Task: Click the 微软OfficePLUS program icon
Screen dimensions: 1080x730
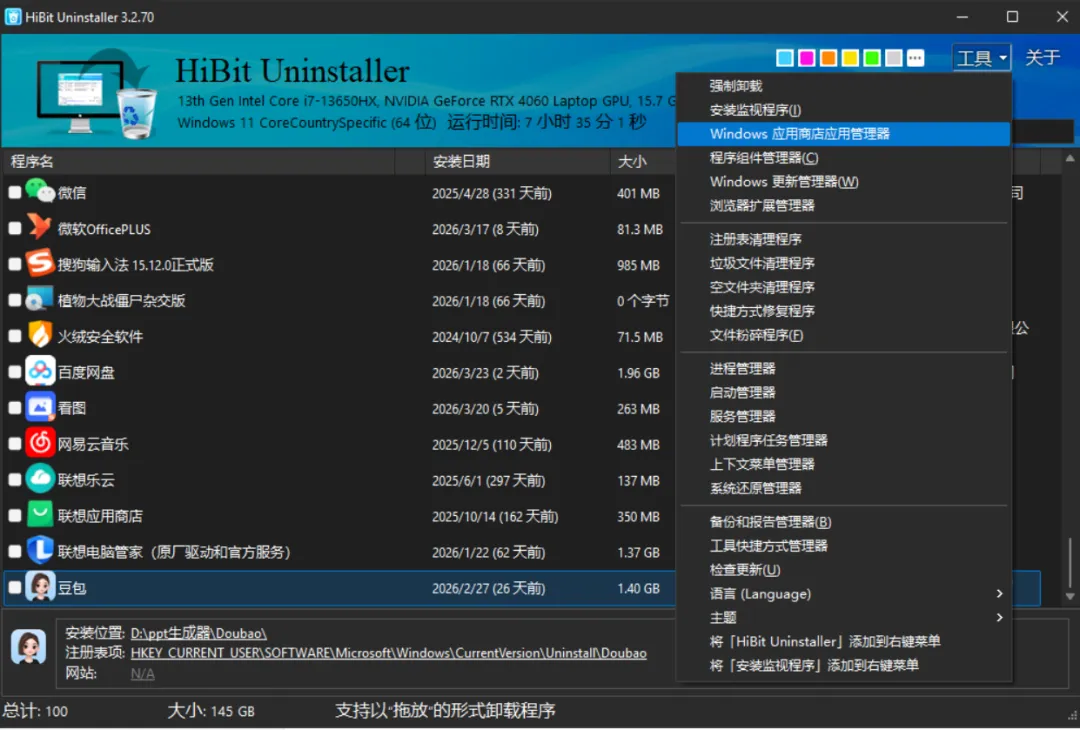Action: [x=40, y=227]
